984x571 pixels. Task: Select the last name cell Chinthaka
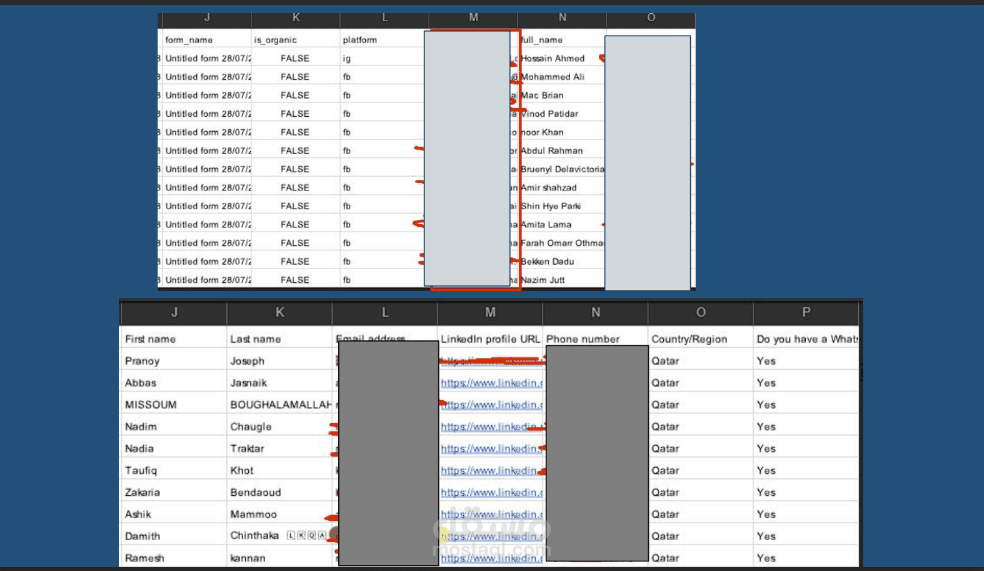(x=279, y=536)
